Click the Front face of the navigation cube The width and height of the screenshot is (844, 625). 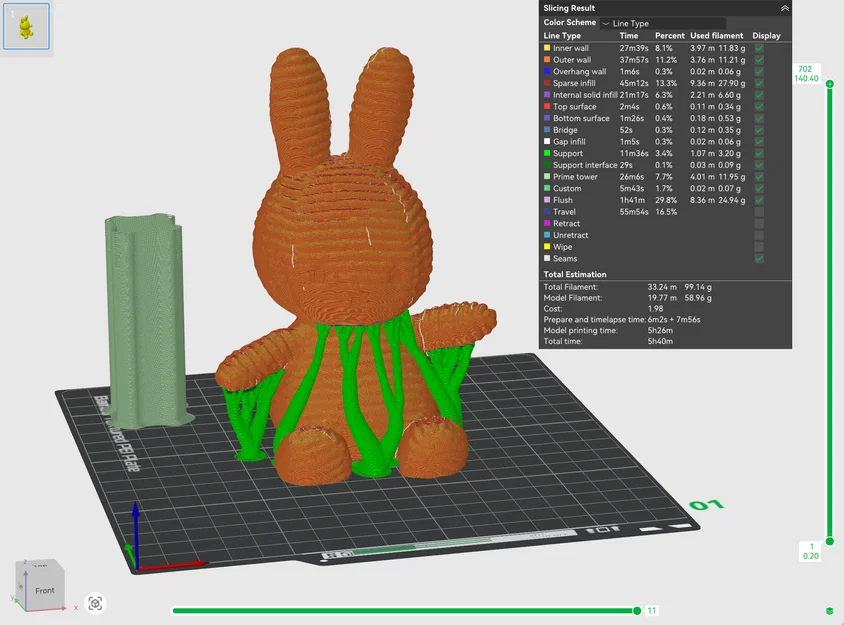[x=44, y=591]
